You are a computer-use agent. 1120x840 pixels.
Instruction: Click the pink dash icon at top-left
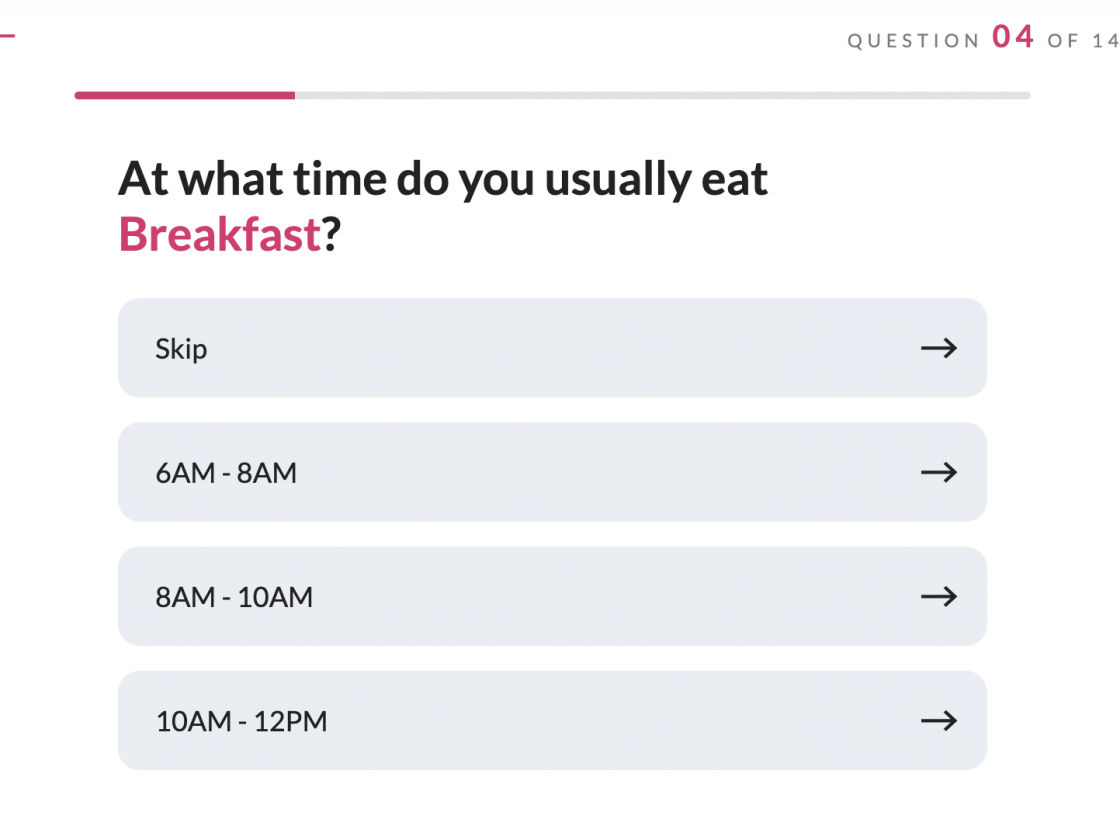tap(7, 37)
